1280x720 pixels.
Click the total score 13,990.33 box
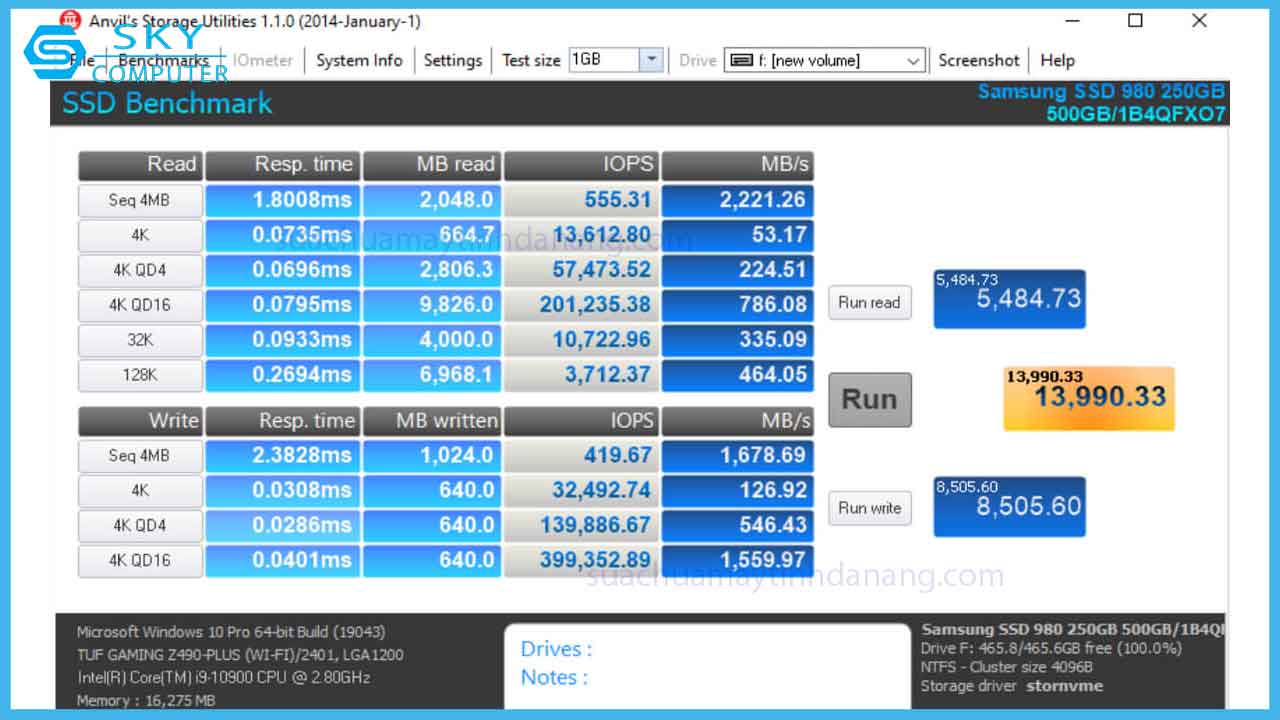pos(1089,398)
